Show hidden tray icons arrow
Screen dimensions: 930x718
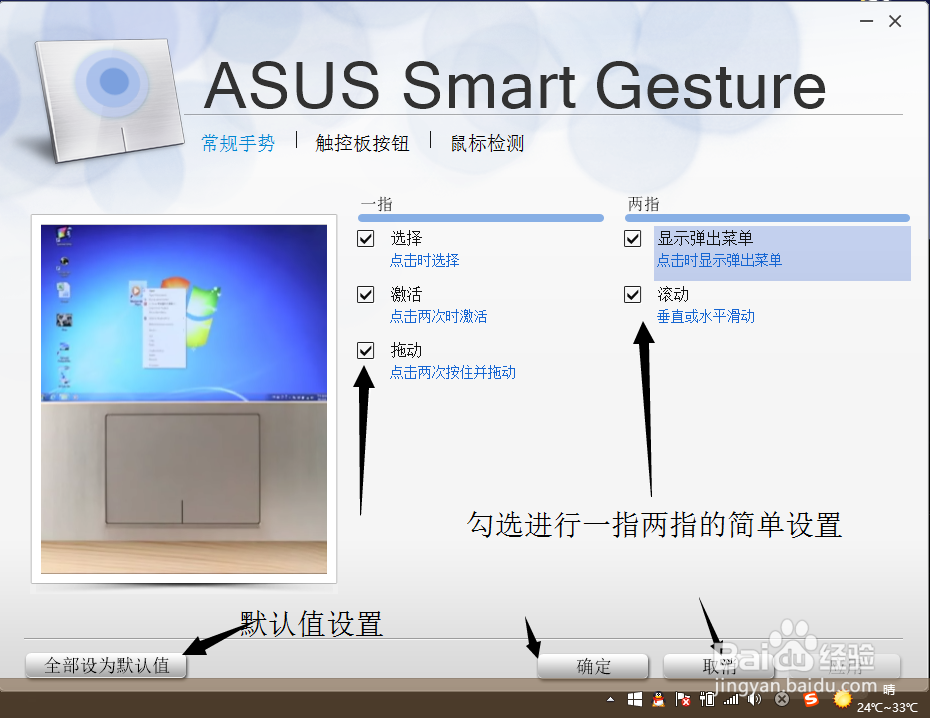click(x=610, y=700)
